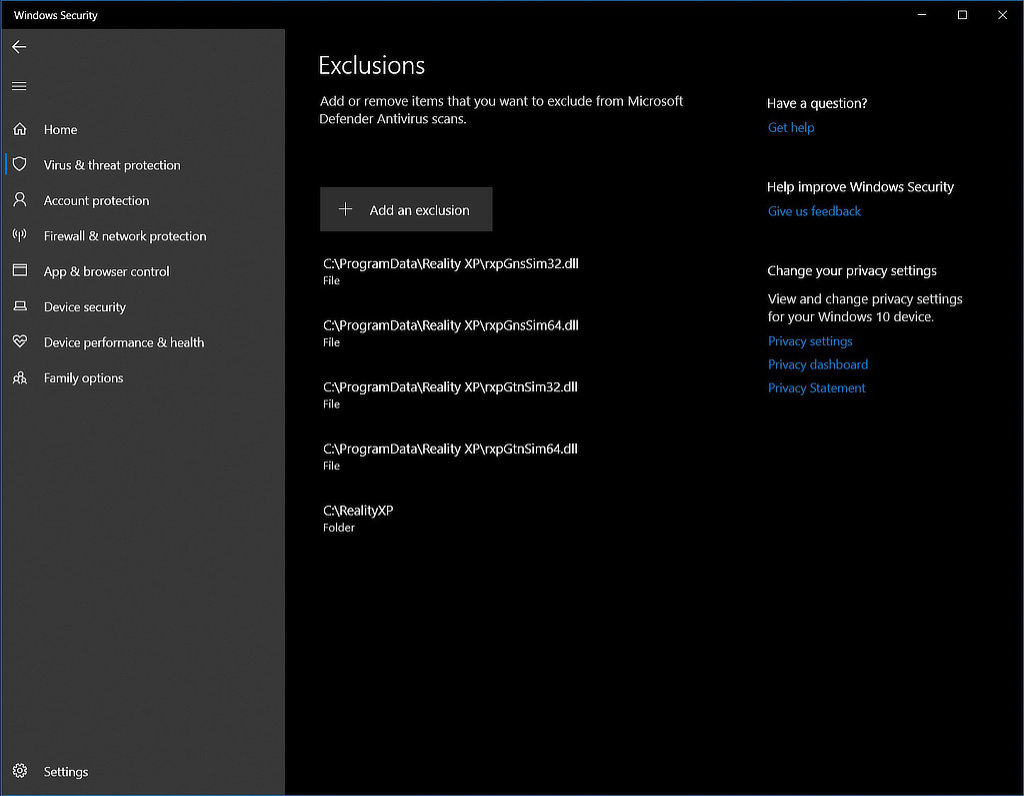
Task: Click the Account protection person icon
Action: pos(20,199)
